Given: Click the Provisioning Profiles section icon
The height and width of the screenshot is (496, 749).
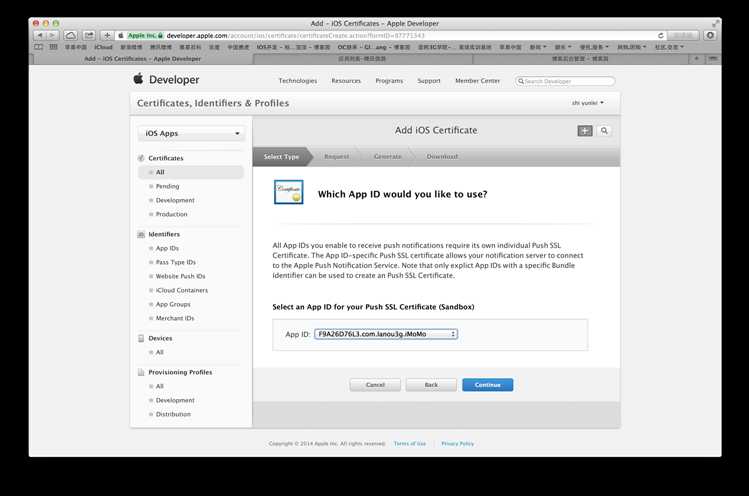Looking at the screenshot, I should (x=141, y=372).
